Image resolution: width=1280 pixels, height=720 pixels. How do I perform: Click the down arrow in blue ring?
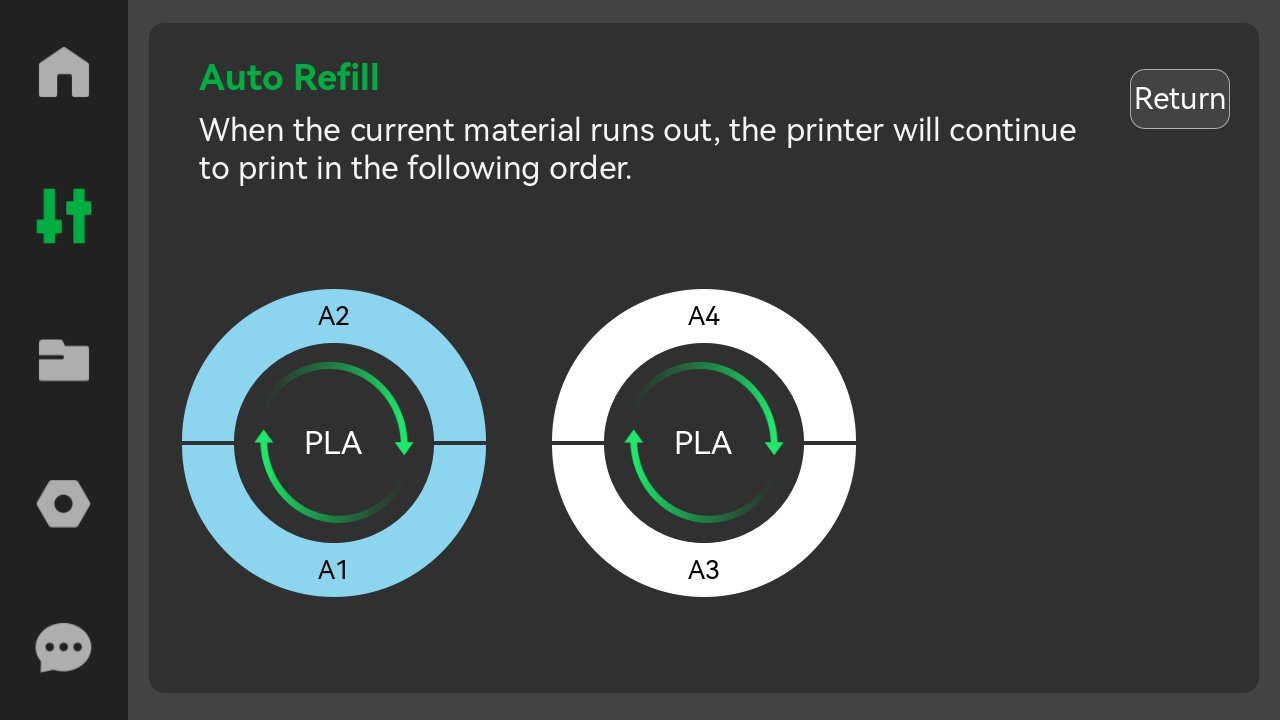404,445
